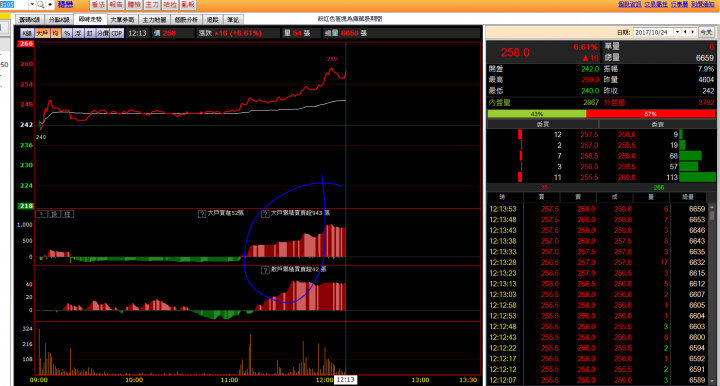Open the date picker dropdown arrow
Screen dimensions: 720x386
pyautogui.click(x=677, y=32)
